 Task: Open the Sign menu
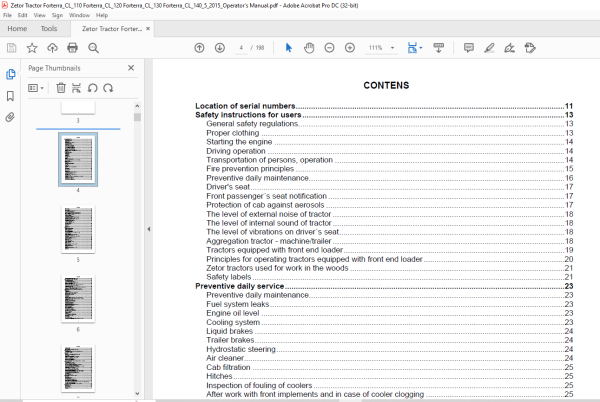pyautogui.click(x=57, y=15)
